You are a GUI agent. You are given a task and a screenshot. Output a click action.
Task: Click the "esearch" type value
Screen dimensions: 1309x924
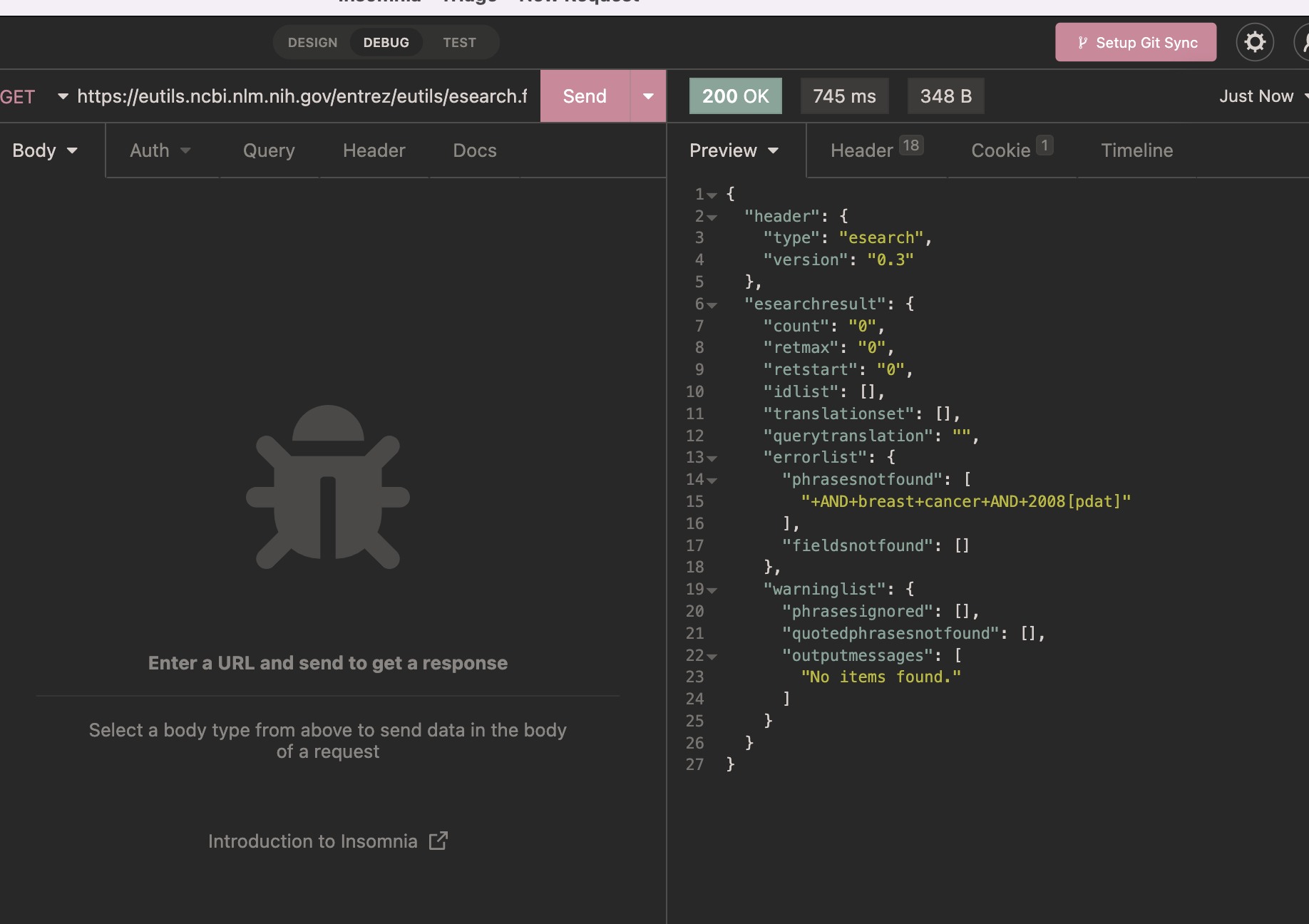click(x=881, y=238)
